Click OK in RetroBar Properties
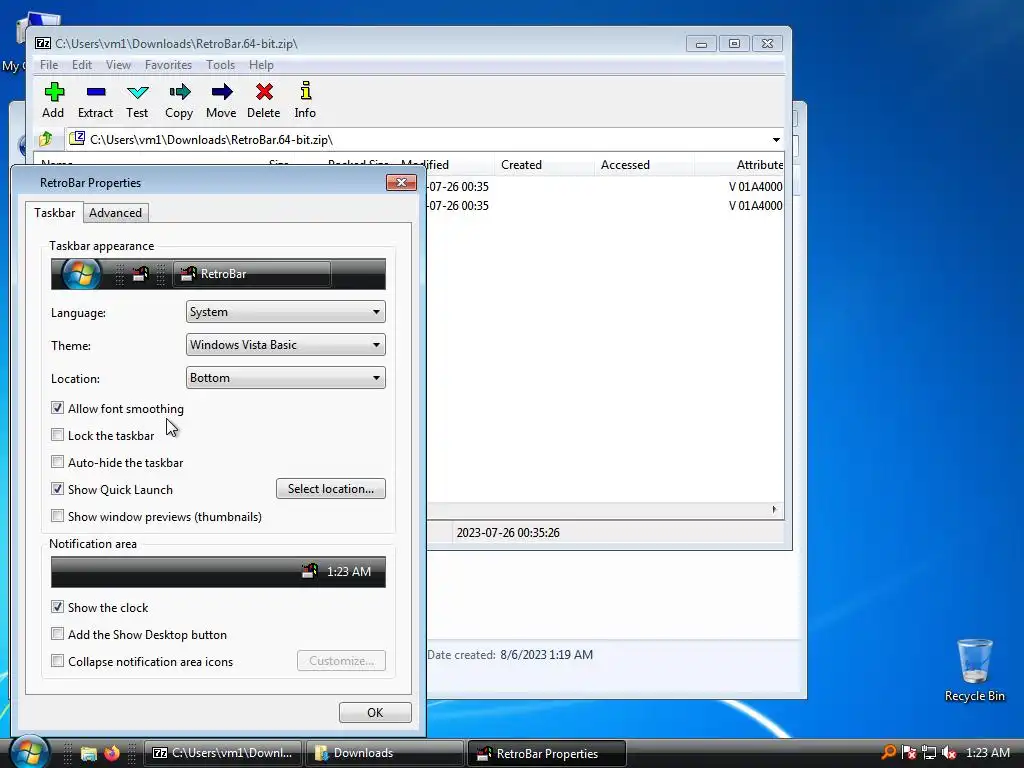The height and width of the screenshot is (768, 1024). pyautogui.click(x=375, y=712)
